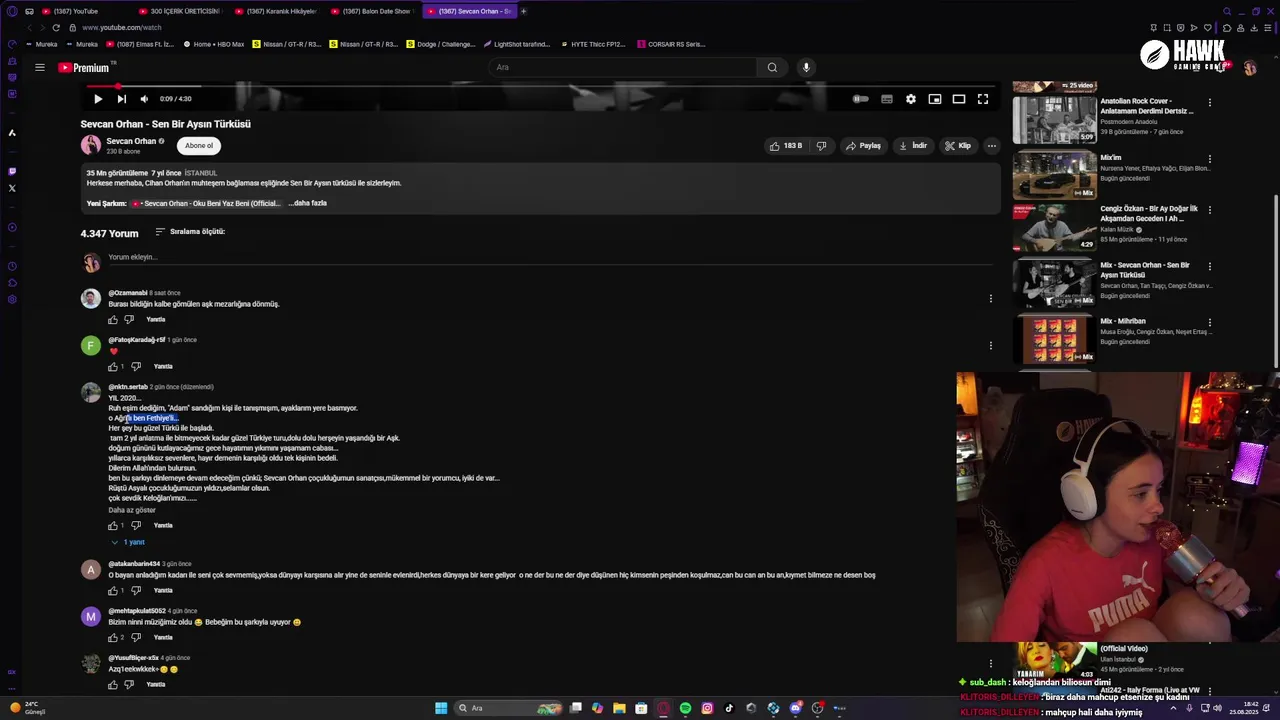Like the comment by @FatoşKaradağ-r5f
Screen dimensions: 1280x720
point(113,367)
